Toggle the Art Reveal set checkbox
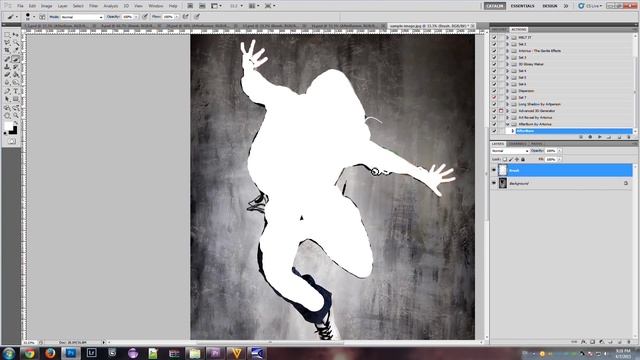The image size is (640, 360). coord(494,117)
